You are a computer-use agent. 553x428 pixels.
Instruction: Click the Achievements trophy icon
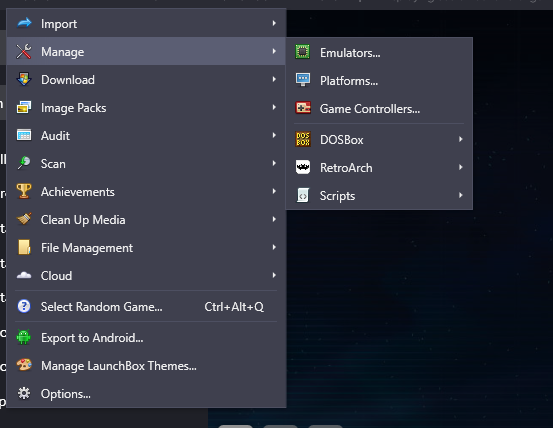pos(24,191)
